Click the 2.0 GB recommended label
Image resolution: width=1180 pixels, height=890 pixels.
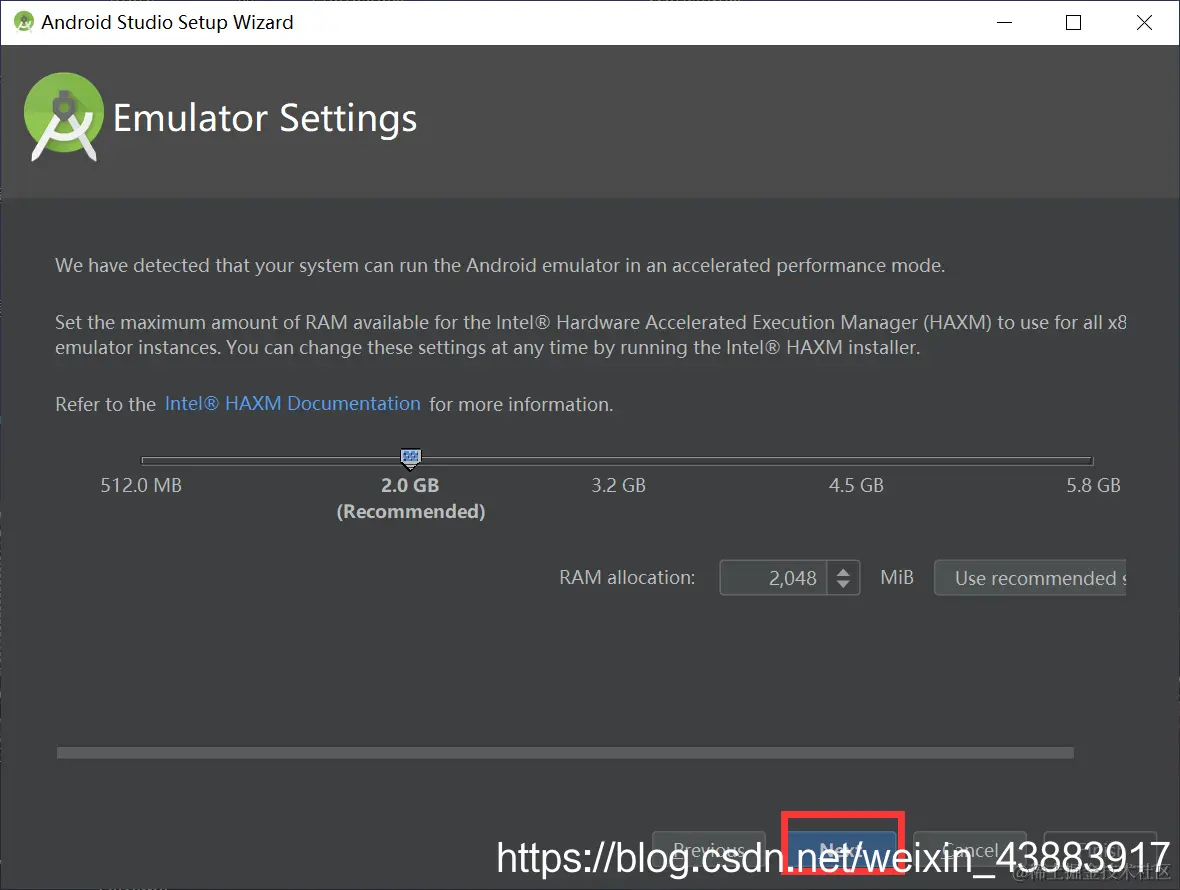(x=411, y=498)
